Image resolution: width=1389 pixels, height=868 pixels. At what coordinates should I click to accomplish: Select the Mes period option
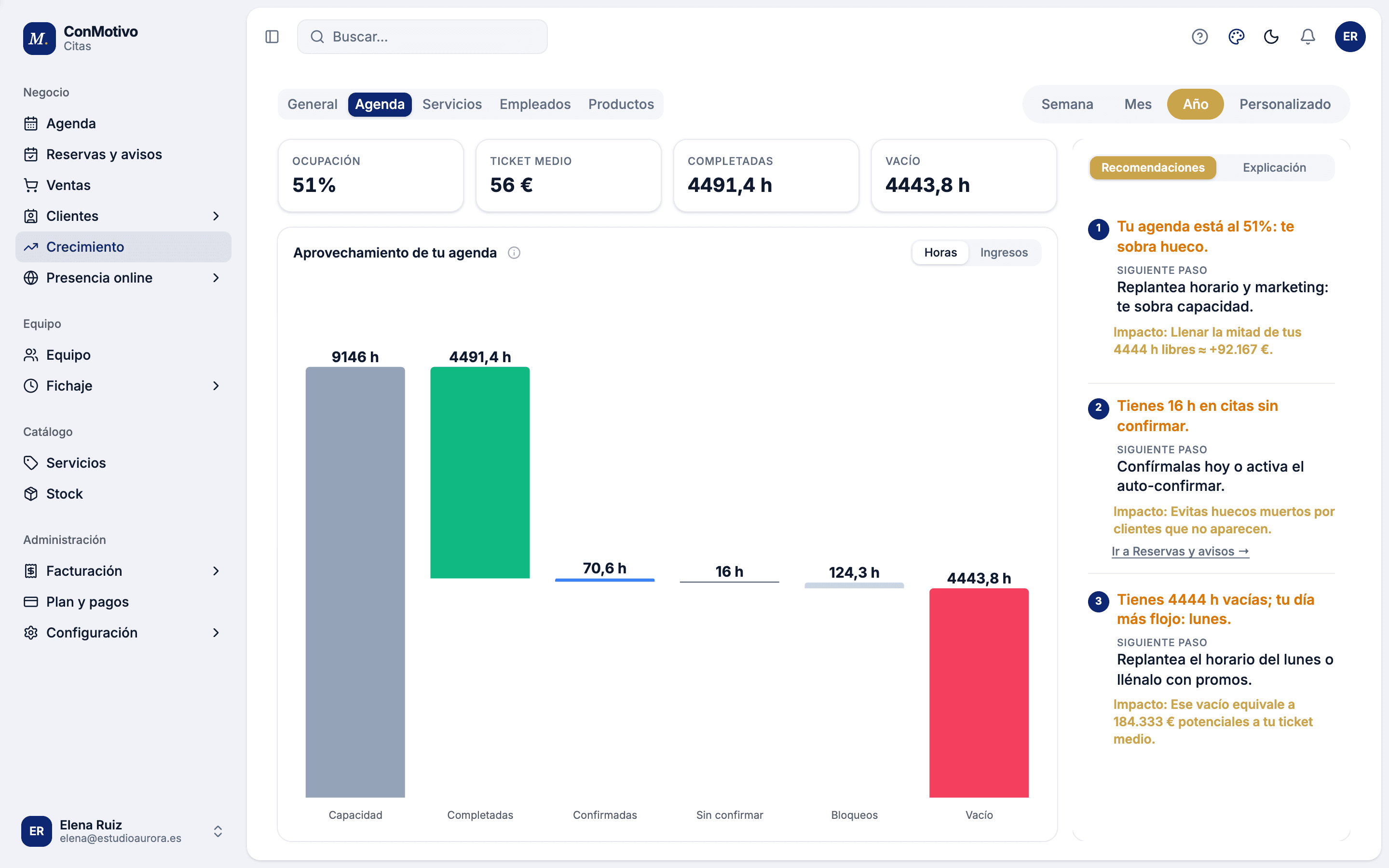point(1138,104)
